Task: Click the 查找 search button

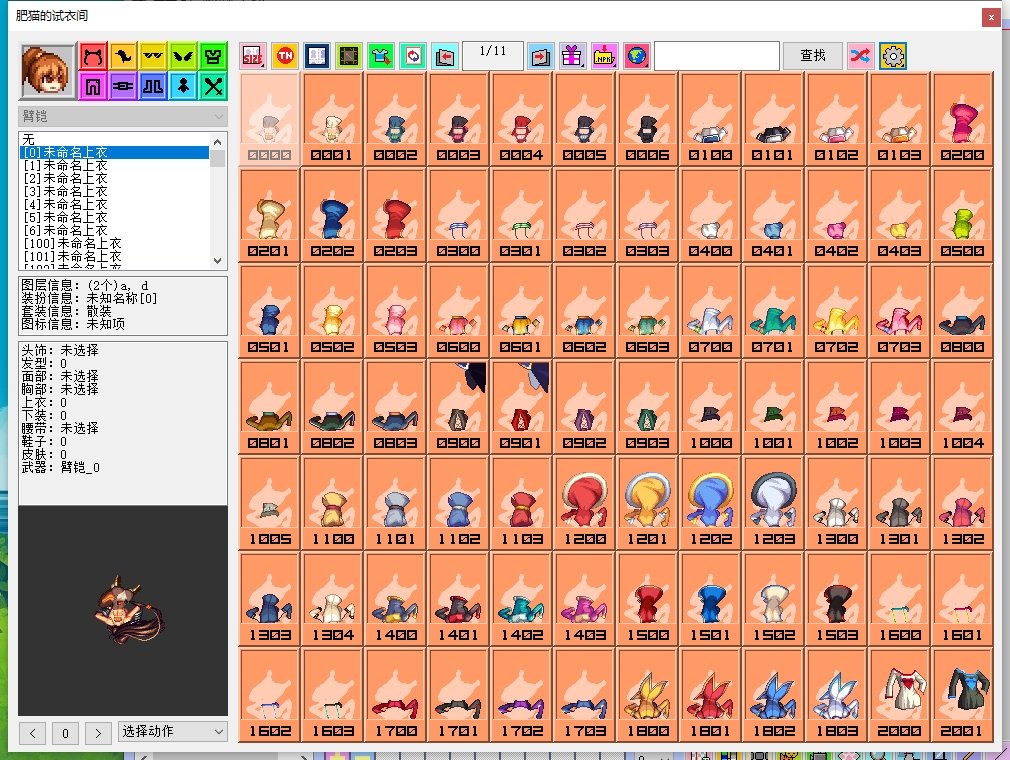Action: [813, 56]
